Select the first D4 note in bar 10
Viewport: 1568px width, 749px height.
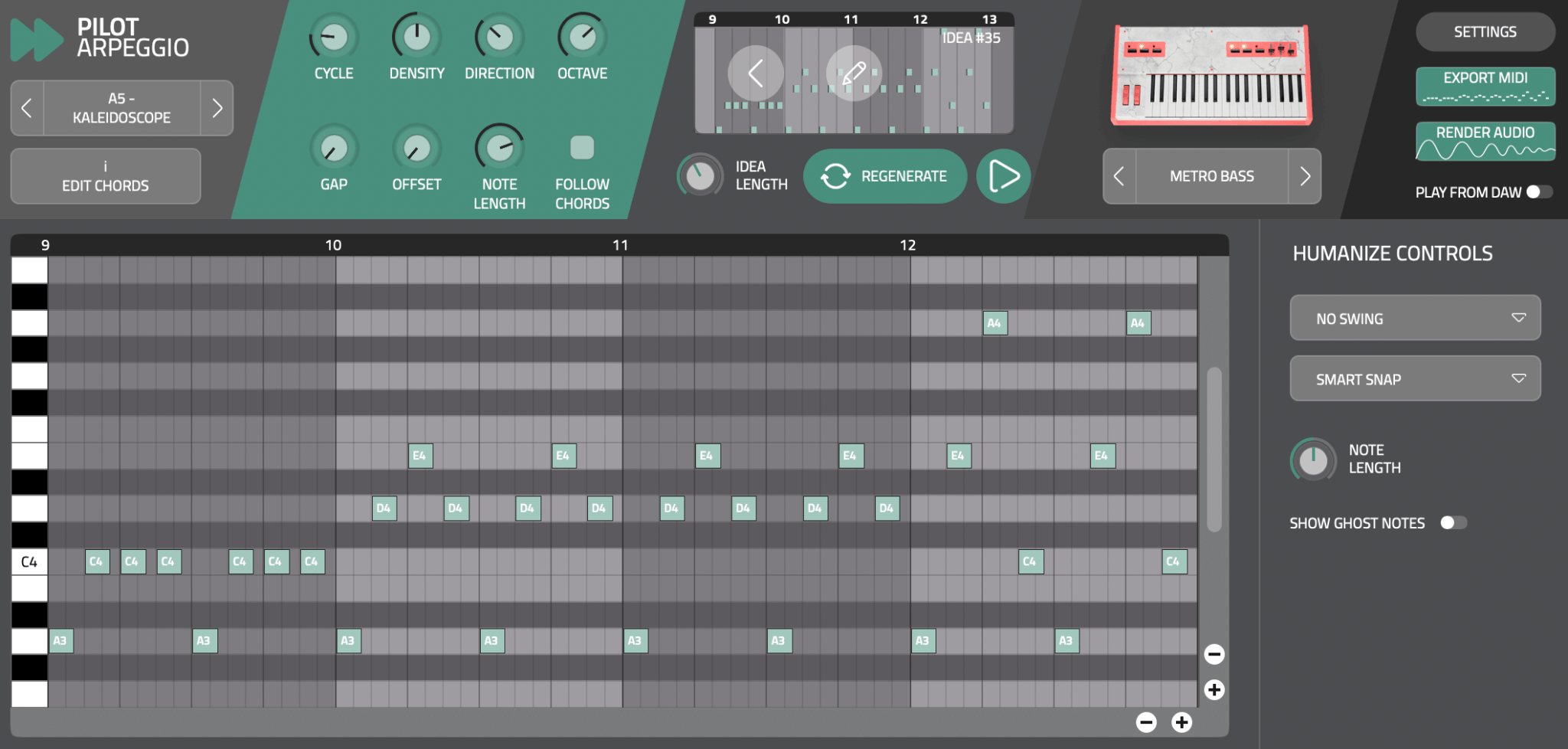pos(384,509)
